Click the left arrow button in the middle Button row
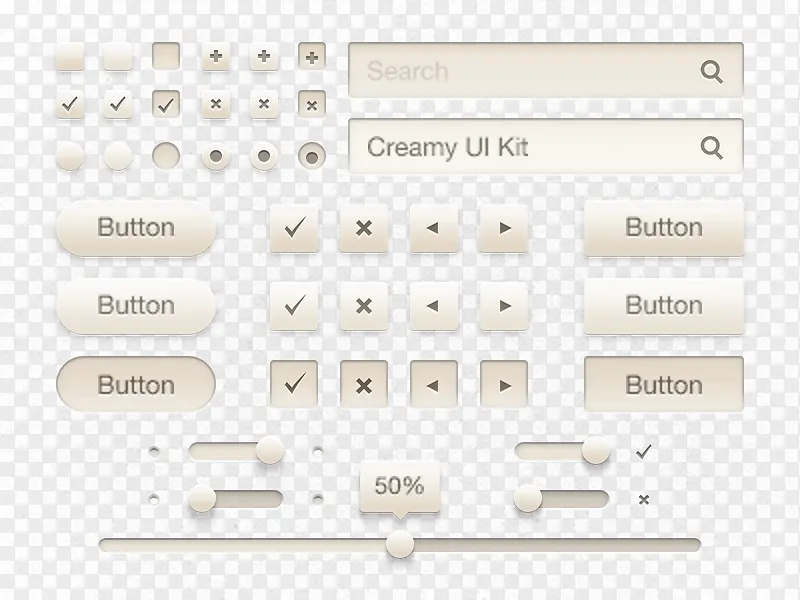The height and width of the screenshot is (600, 800). click(x=433, y=306)
